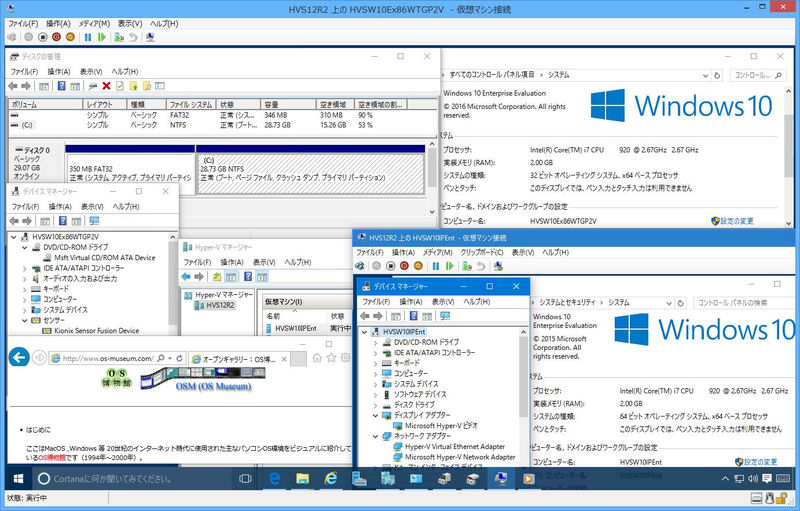Viewport: 800px width, 511px height.
Task: Close the オープンギャラリー IE tab
Action: (x=284, y=359)
